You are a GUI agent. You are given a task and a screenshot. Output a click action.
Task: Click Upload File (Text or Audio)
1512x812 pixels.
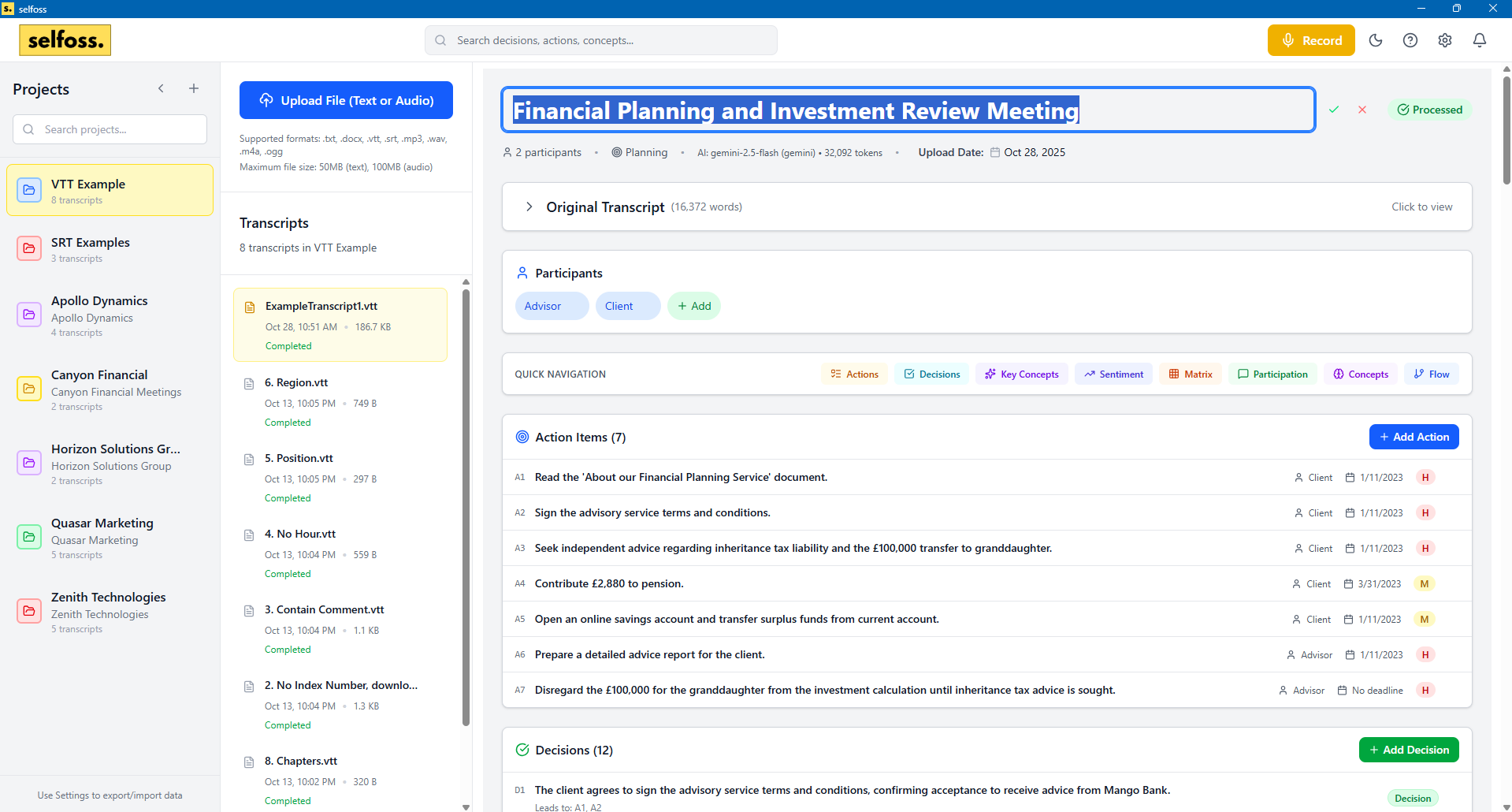(346, 100)
